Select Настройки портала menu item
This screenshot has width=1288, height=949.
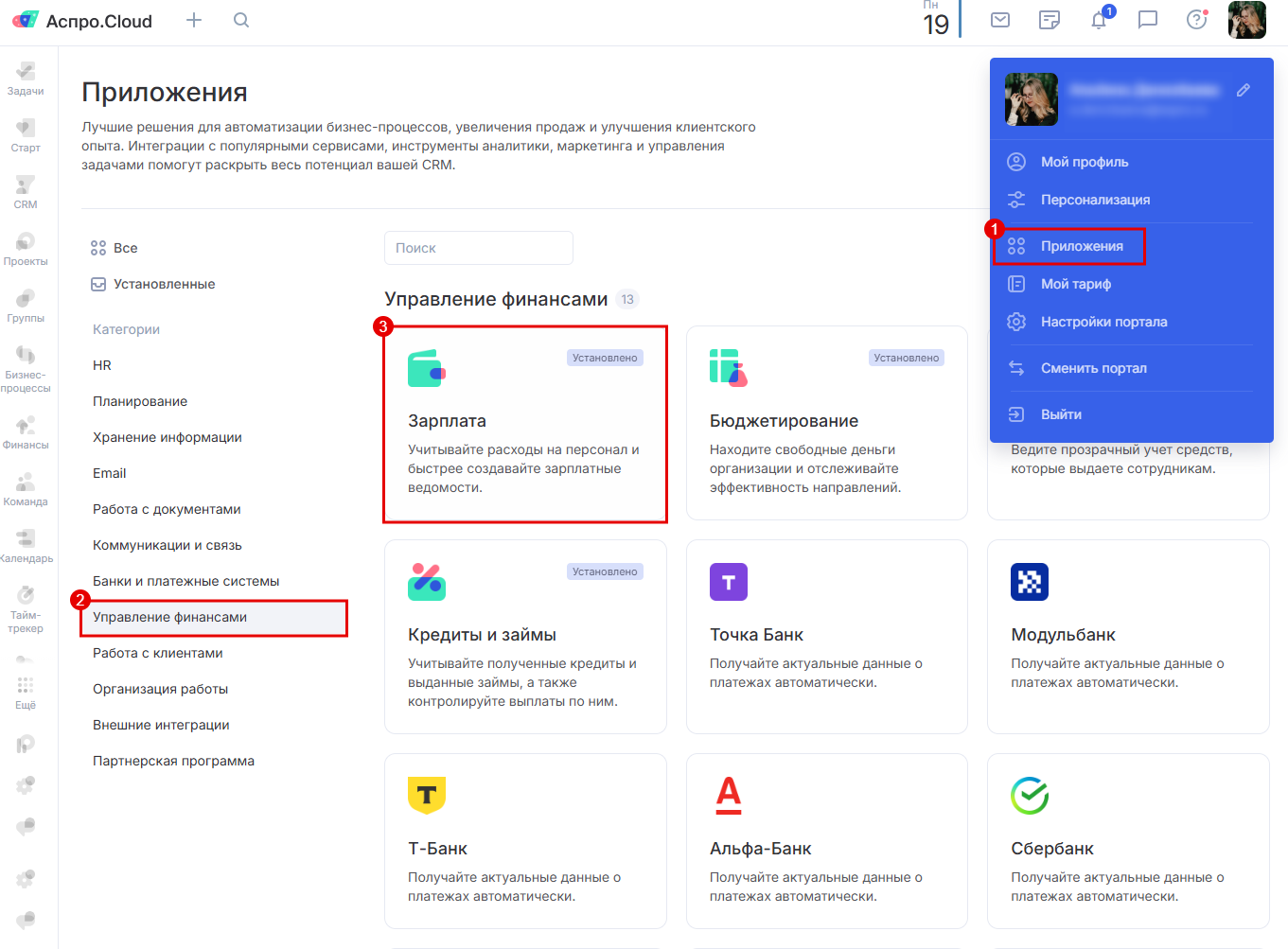[x=1103, y=322]
